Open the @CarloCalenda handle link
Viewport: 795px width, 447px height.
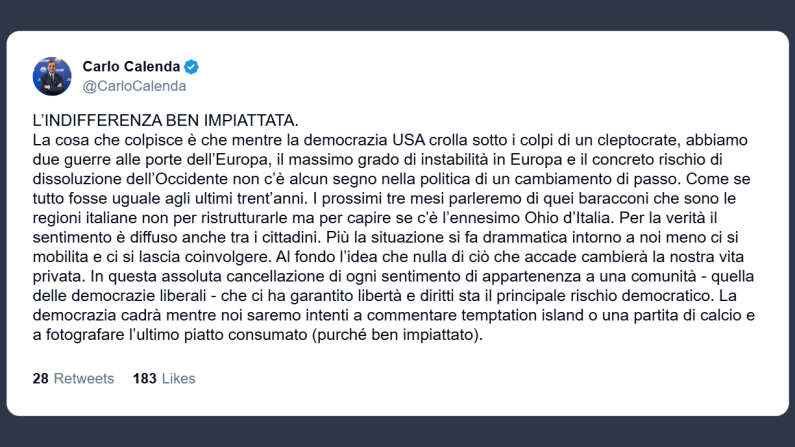click(x=134, y=86)
